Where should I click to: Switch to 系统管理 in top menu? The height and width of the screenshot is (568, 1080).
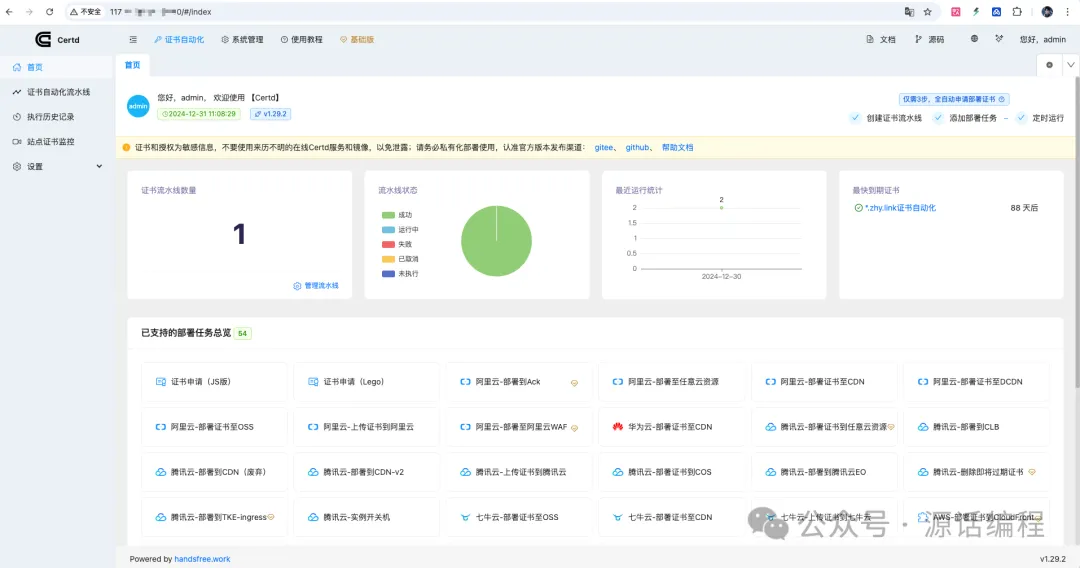(x=242, y=40)
